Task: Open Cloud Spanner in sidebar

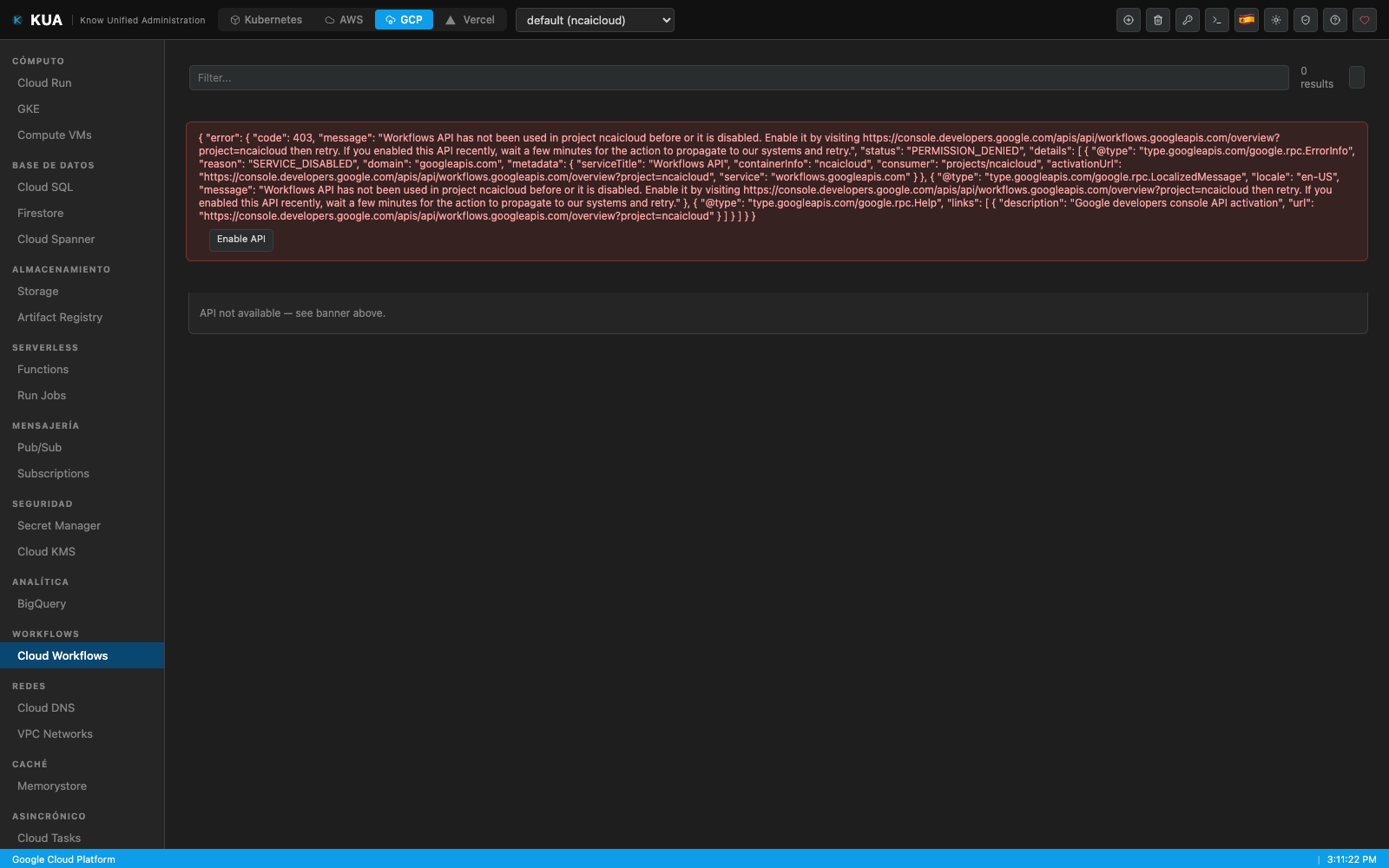Action: click(x=82, y=240)
